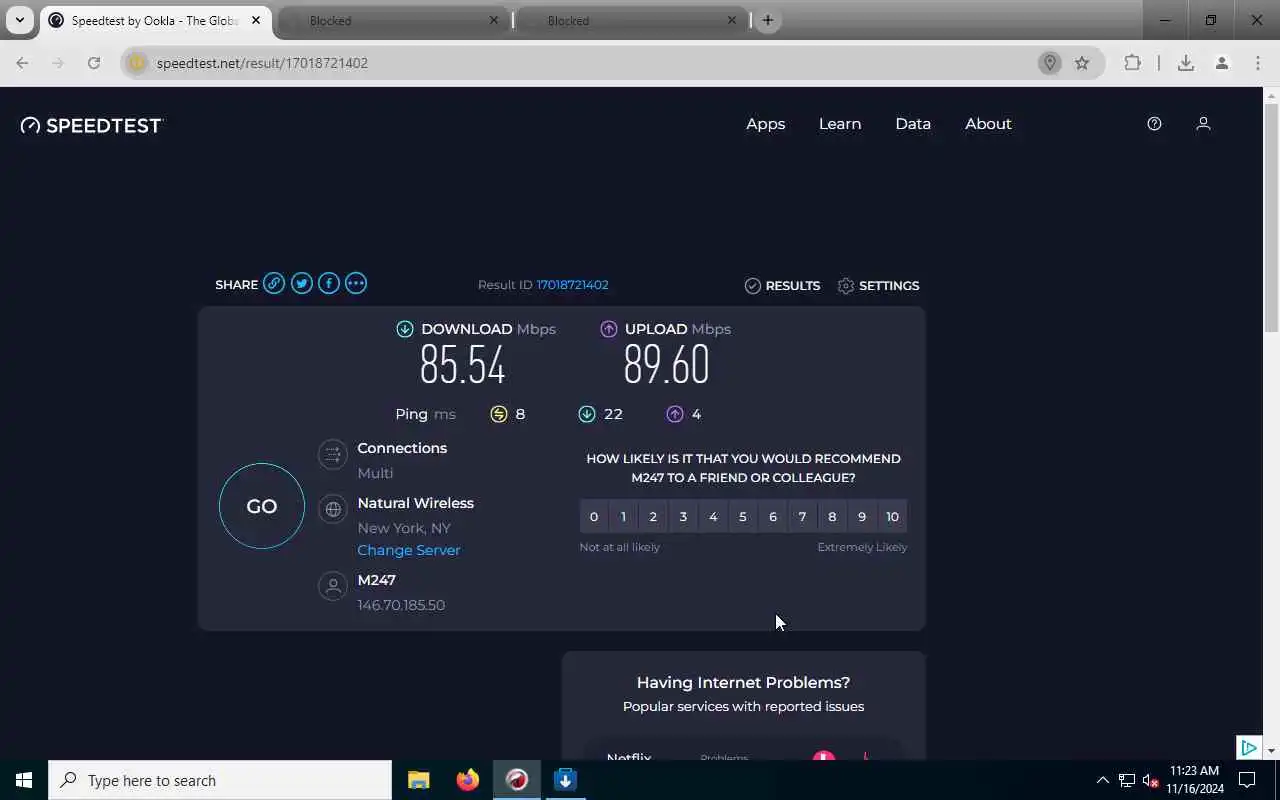Click the muted volume icon in system tray

click(x=1150, y=780)
